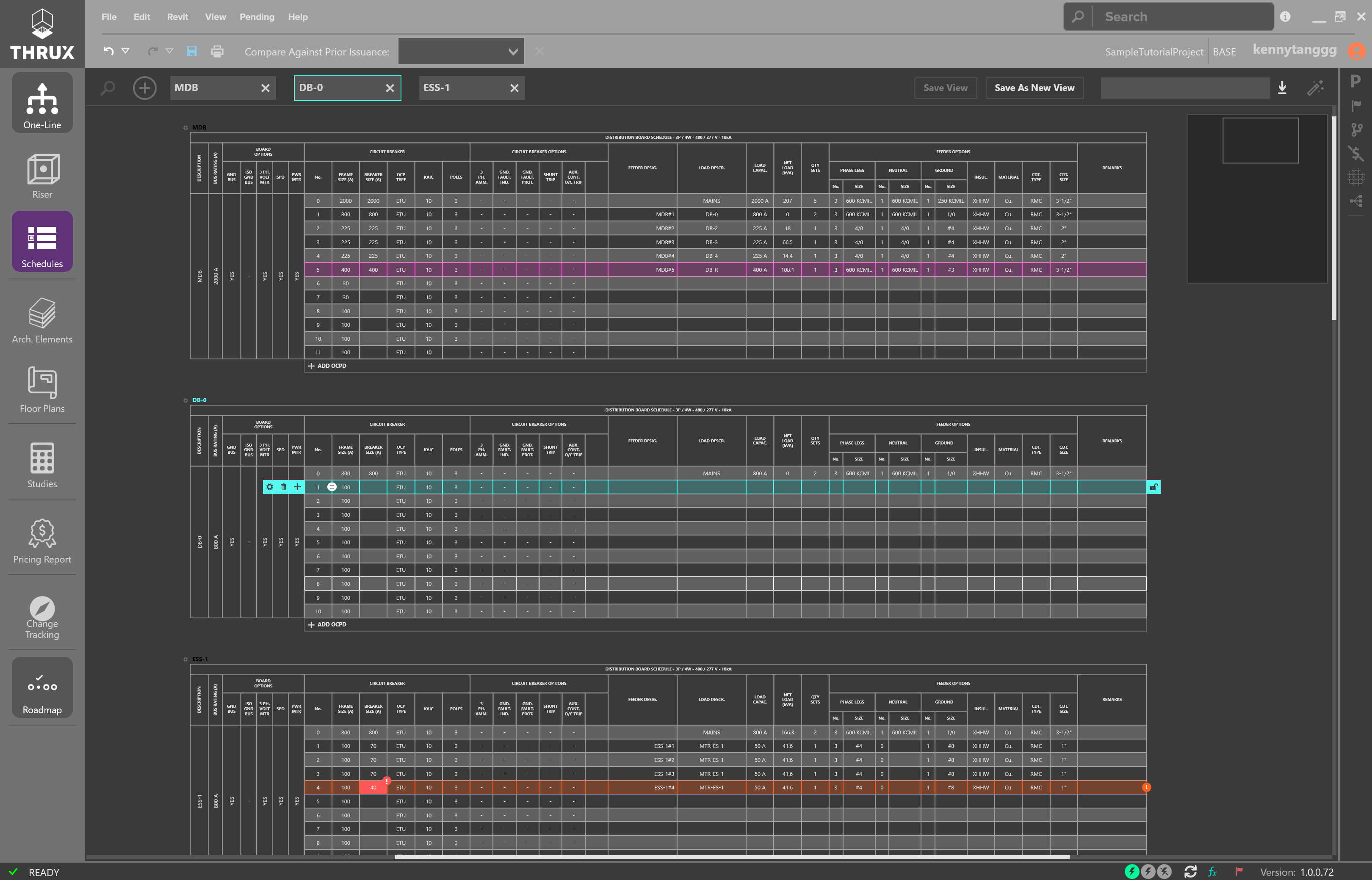Toggle the middle gray lightning mode
Screen dimensions: 1372x880
tap(1148, 872)
